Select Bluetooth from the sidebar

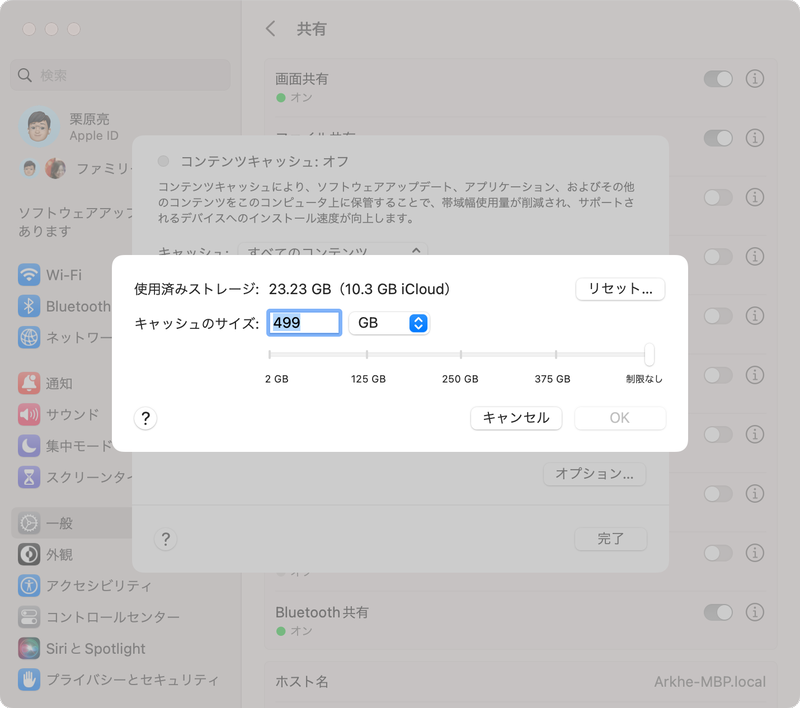[60, 306]
